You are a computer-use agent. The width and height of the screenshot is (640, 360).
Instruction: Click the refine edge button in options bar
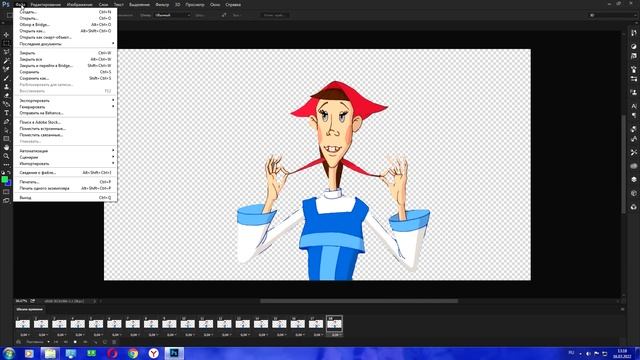(275, 15)
